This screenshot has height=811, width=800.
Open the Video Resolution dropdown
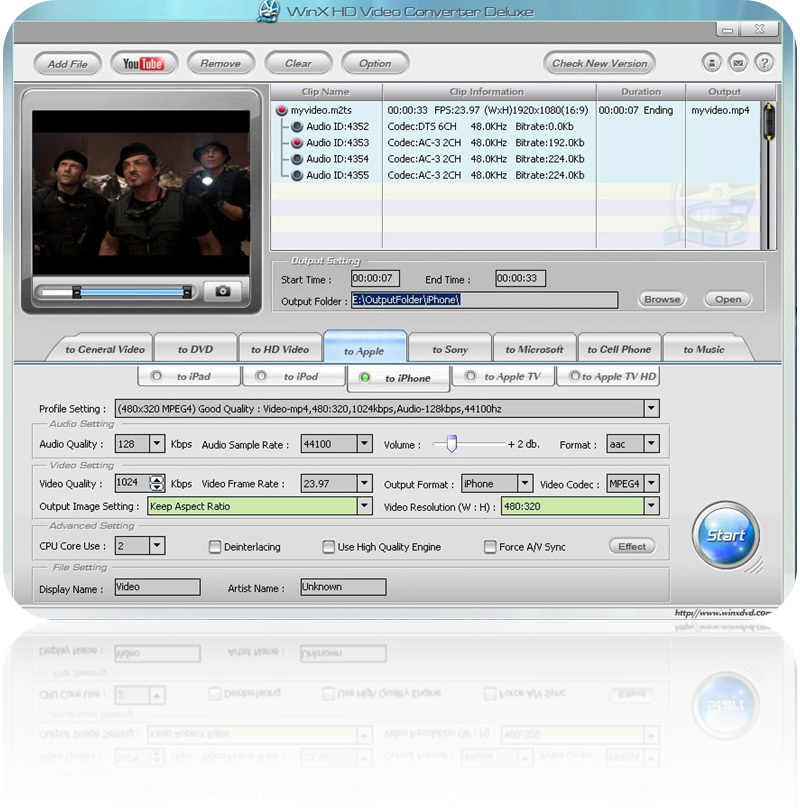(x=652, y=506)
